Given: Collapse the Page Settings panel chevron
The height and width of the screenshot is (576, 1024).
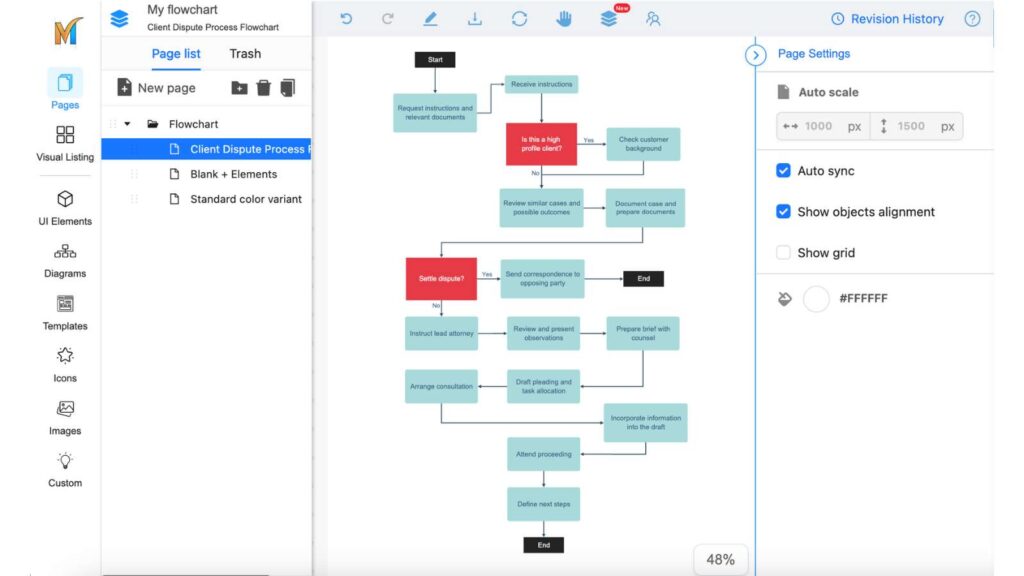Looking at the screenshot, I should [756, 55].
